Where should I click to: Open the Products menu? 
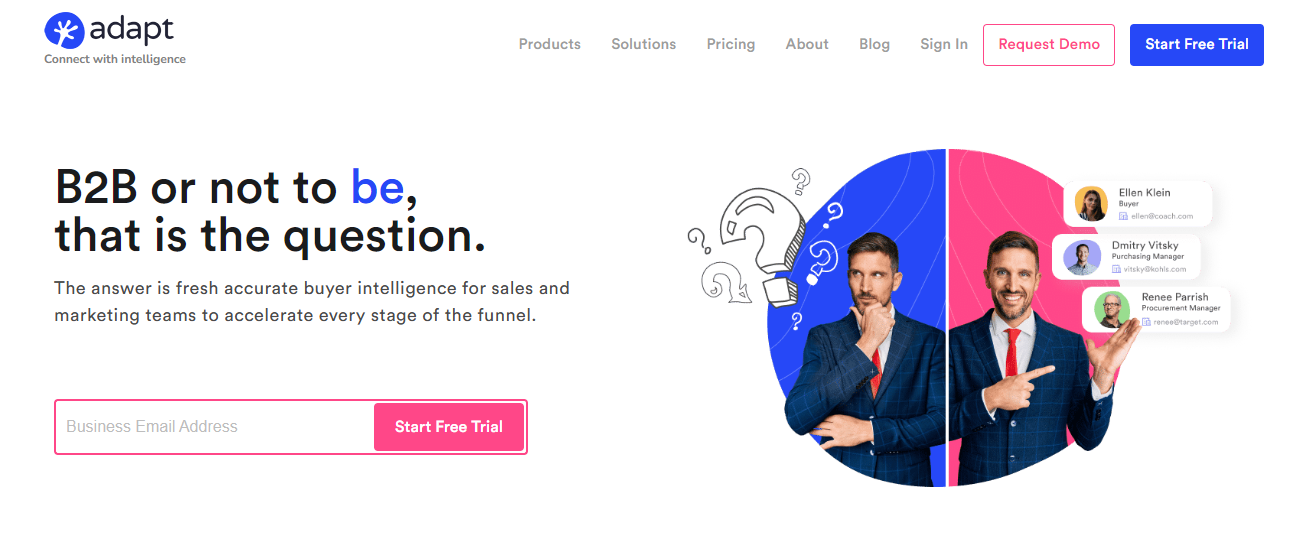pyautogui.click(x=550, y=44)
